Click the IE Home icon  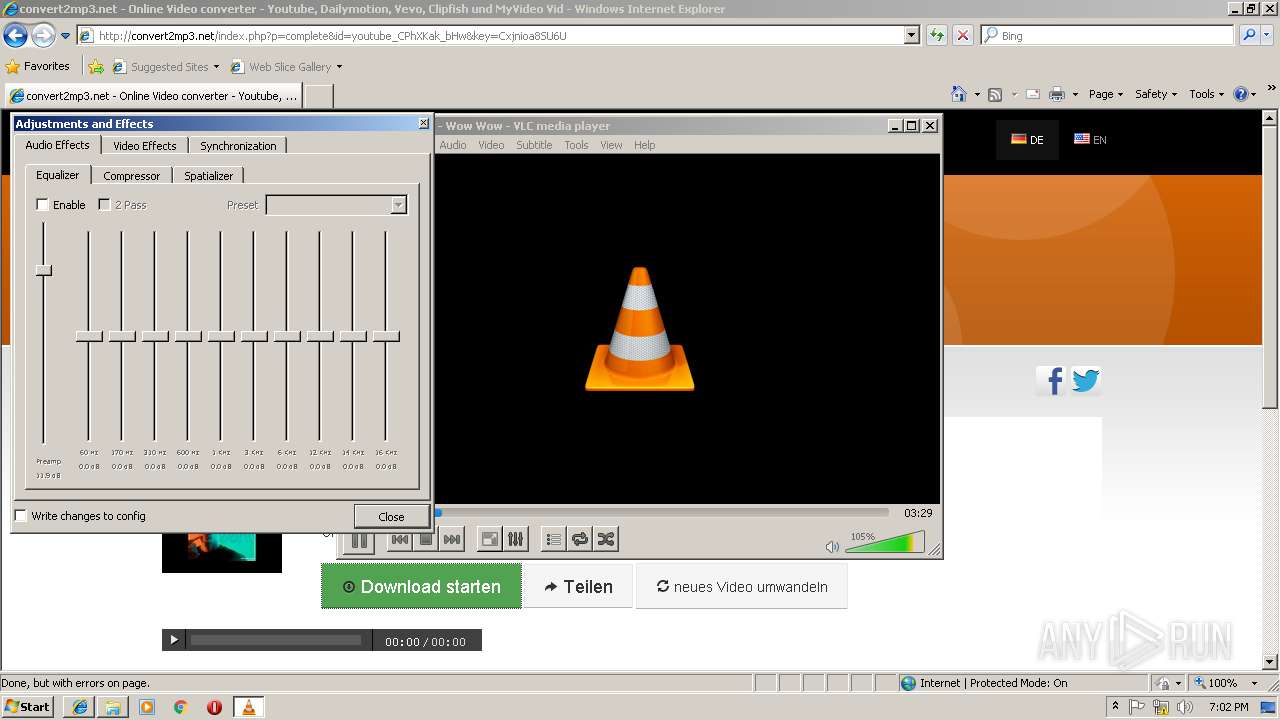click(x=959, y=94)
